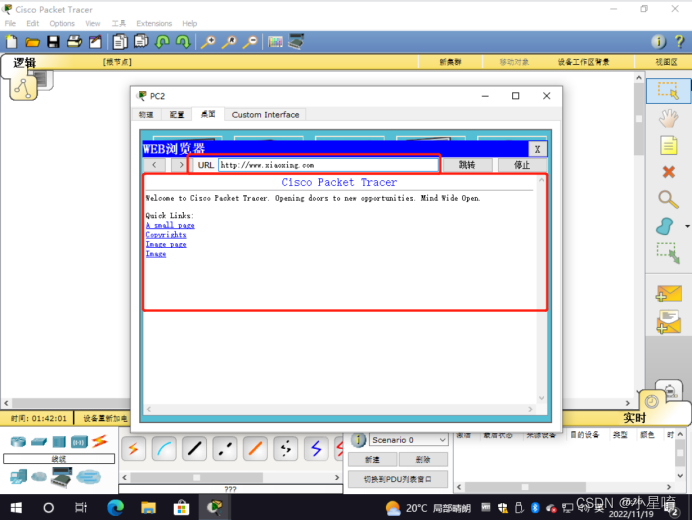The width and height of the screenshot is (692, 520).
Task: Open the drawing palette icon
Action: click(275, 42)
